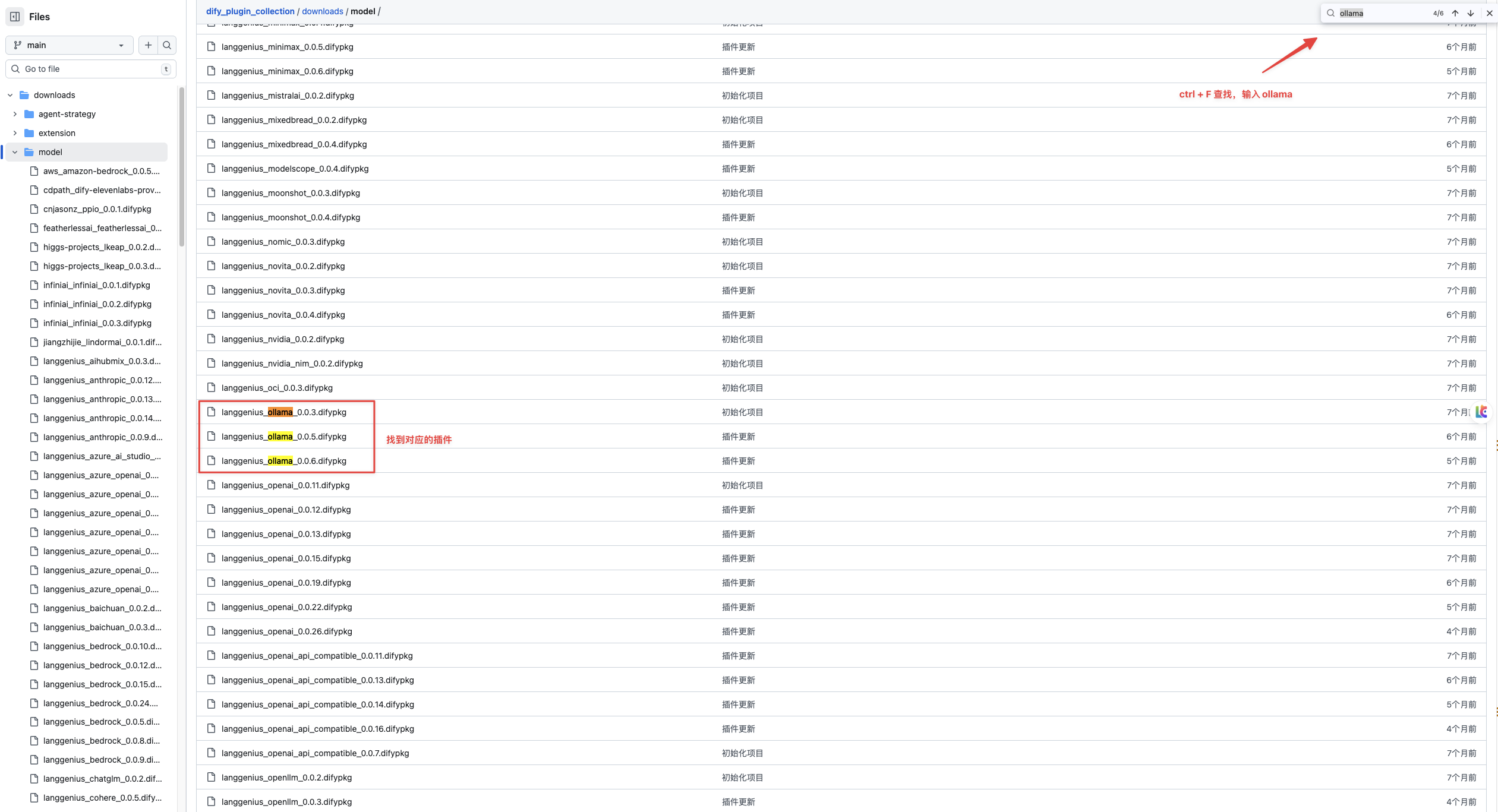Click file icon for langgenius_openllm_0.0.2.difypkg

click(x=211, y=777)
